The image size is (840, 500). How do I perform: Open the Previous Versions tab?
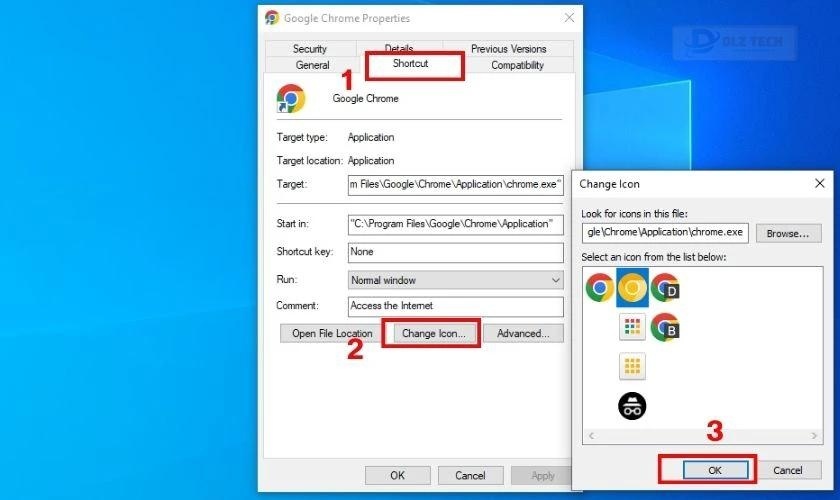pos(508,48)
